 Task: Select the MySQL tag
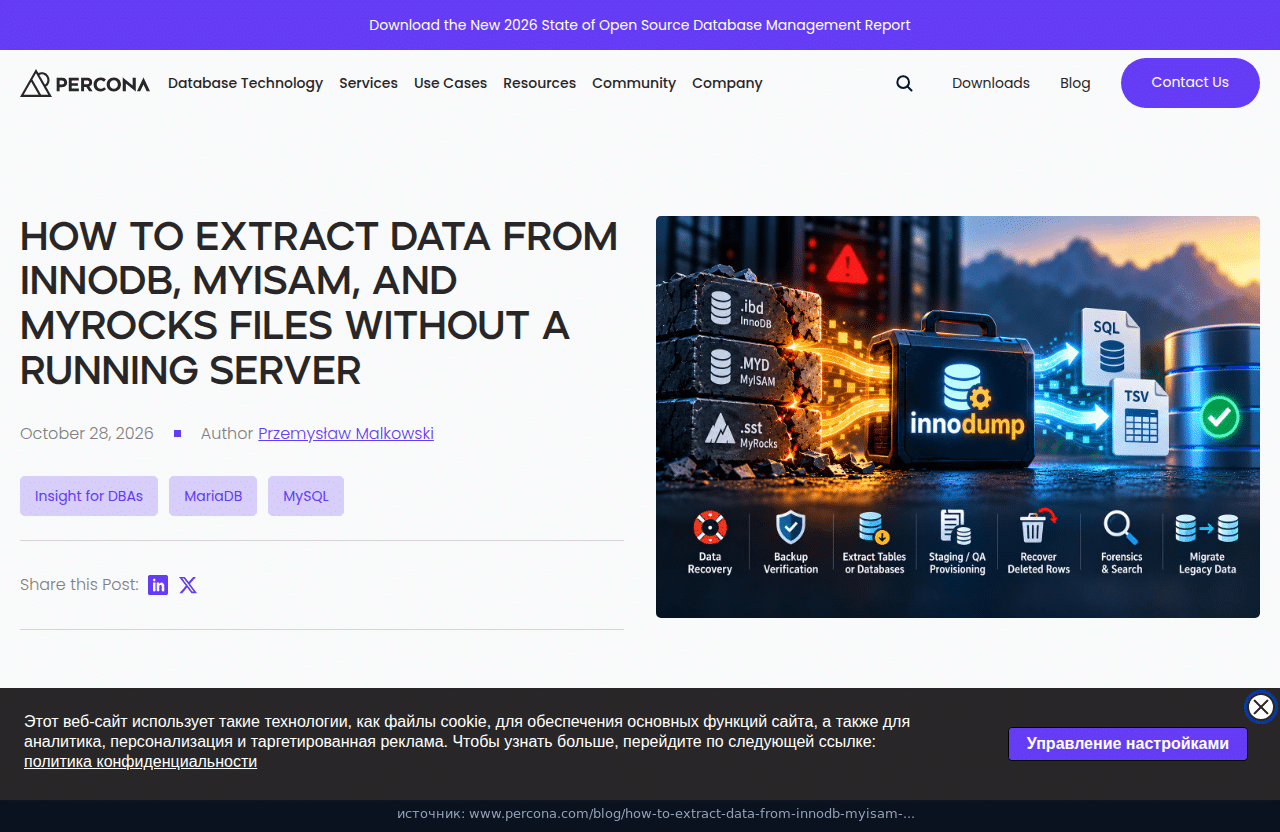coord(306,496)
